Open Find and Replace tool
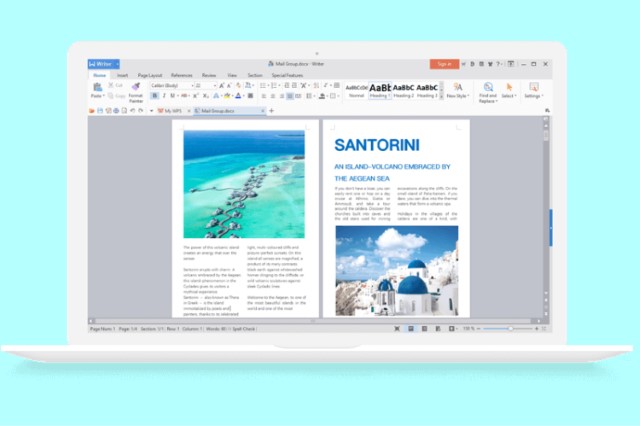 click(x=488, y=91)
